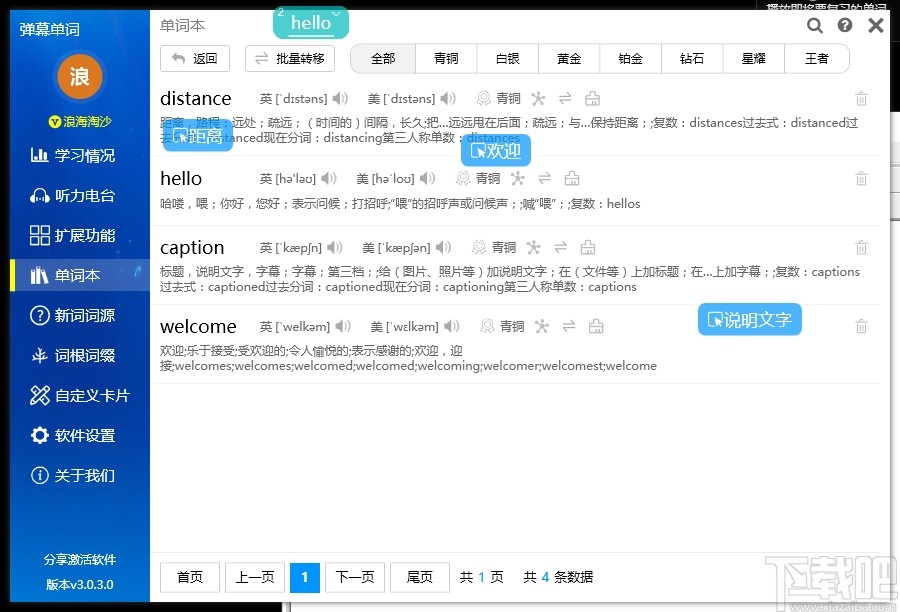
Task: Go to 尾页 last page
Action: tap(419, 577)
